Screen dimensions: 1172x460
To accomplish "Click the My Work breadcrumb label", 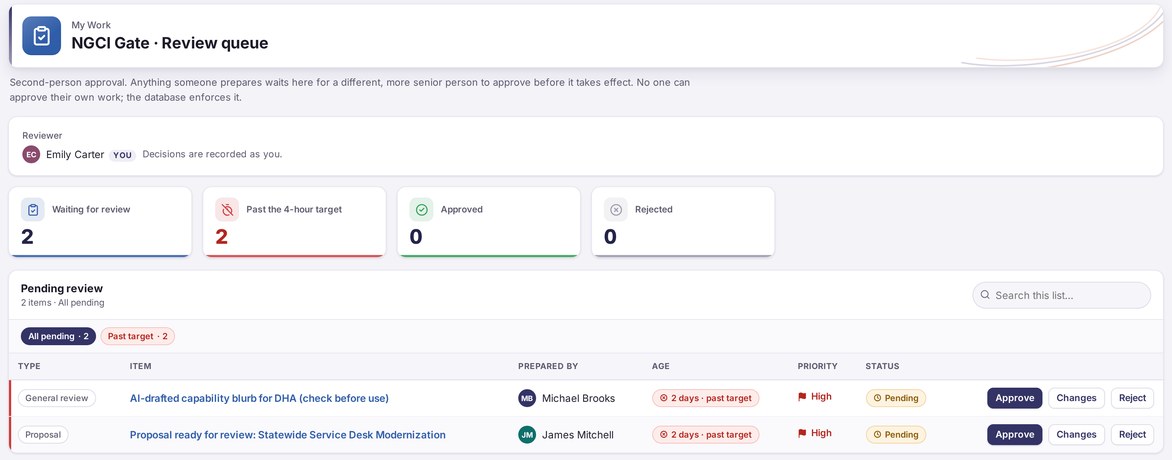I will click(91, 25).
